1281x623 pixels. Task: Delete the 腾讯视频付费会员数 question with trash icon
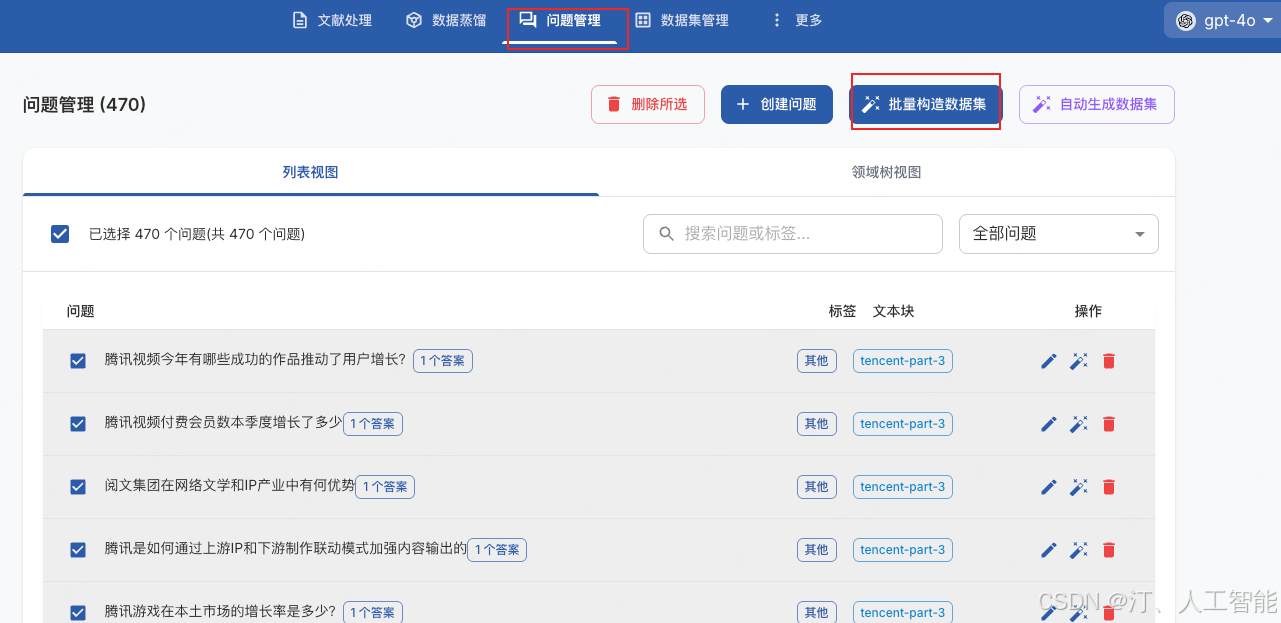[1108, 424]
